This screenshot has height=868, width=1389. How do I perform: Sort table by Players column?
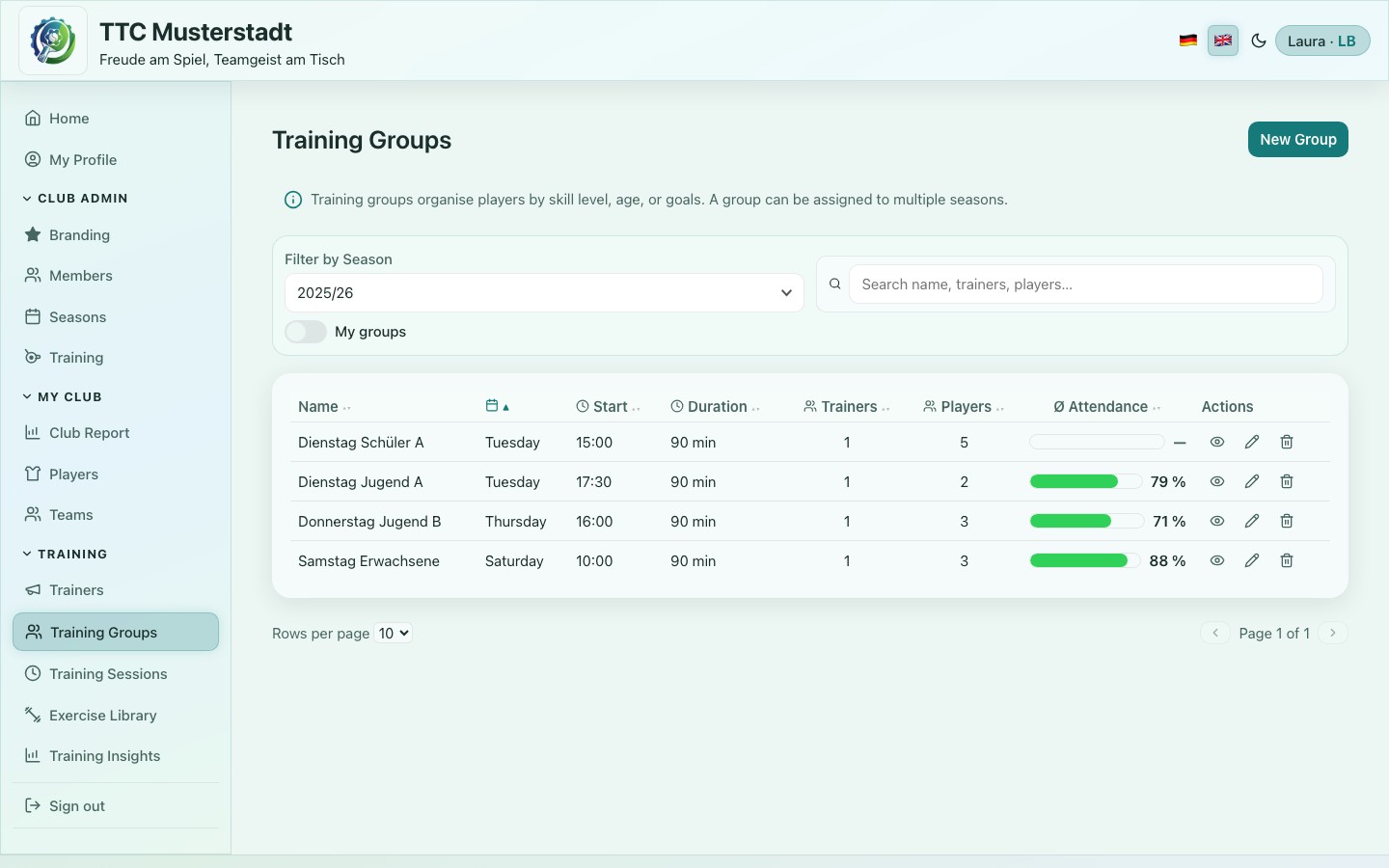[x=964, y=407]
